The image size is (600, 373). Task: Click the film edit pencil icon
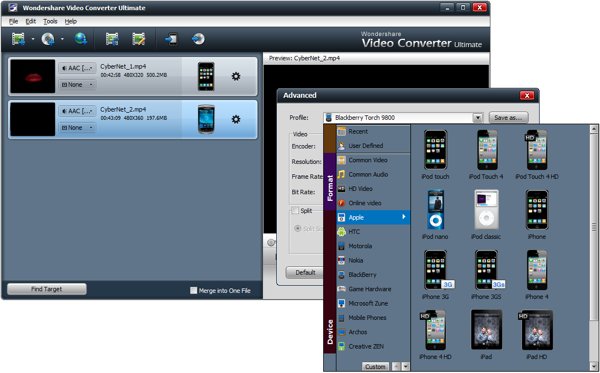coord(139,39)
